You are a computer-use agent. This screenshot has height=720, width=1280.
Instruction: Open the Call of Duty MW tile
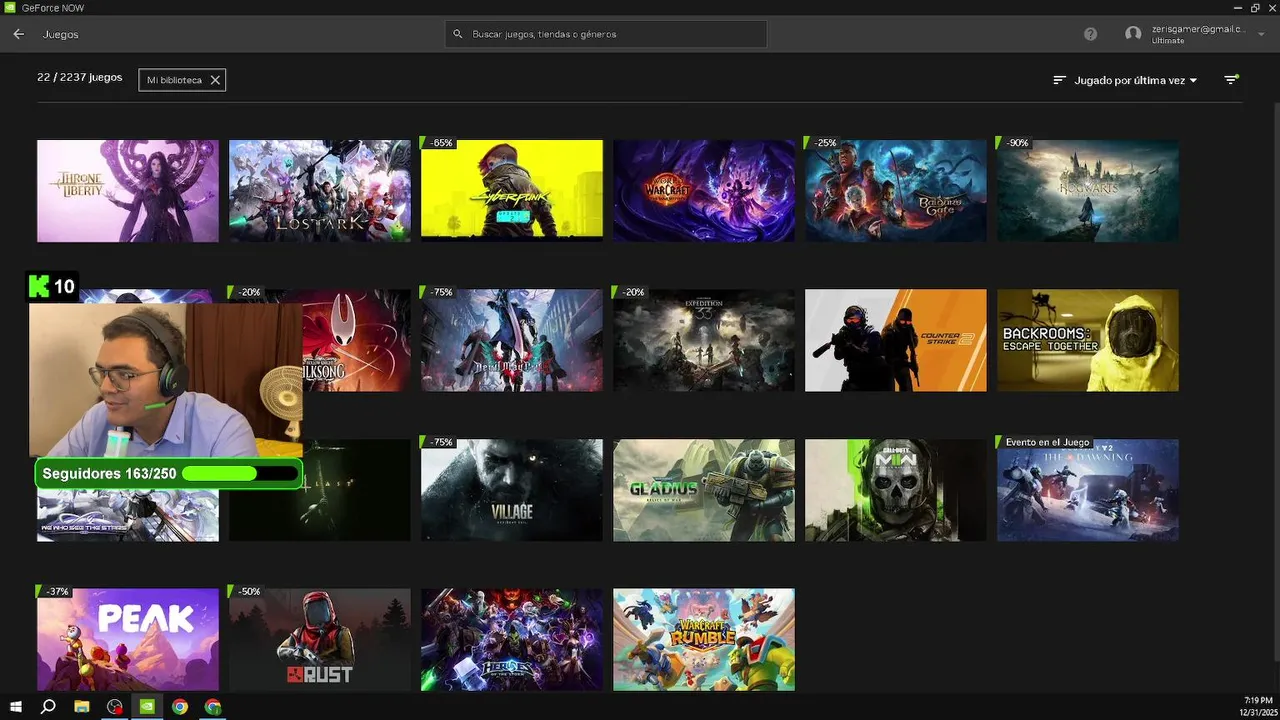pos(896,491)
